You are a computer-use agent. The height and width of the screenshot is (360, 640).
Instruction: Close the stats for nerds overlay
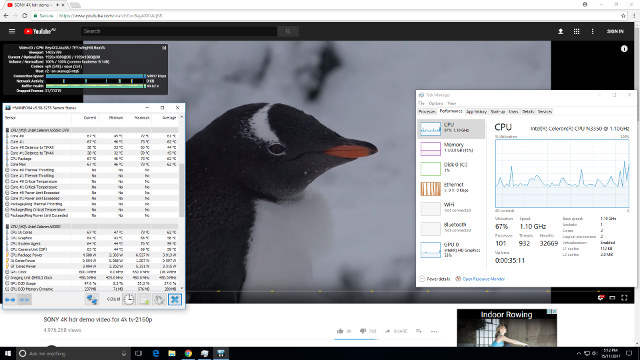point(164,48)
